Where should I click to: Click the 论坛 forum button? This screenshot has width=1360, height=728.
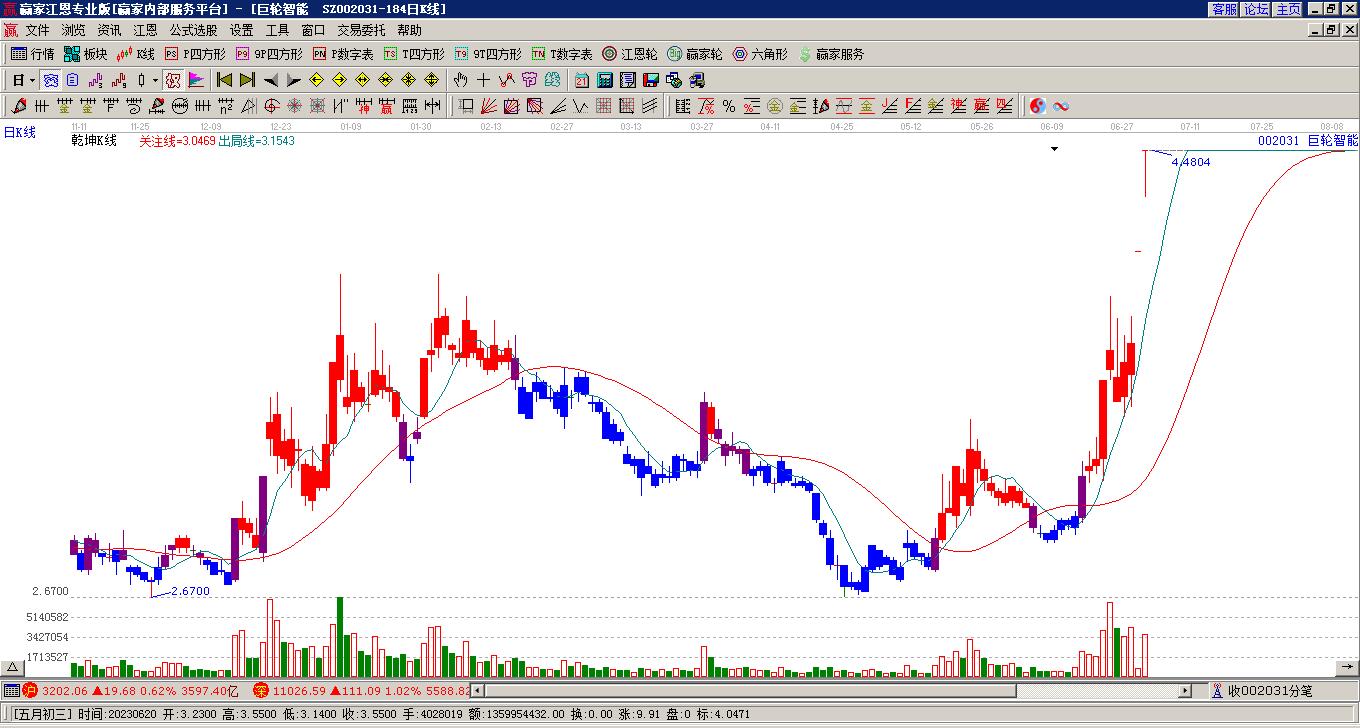pos(1256,8)
